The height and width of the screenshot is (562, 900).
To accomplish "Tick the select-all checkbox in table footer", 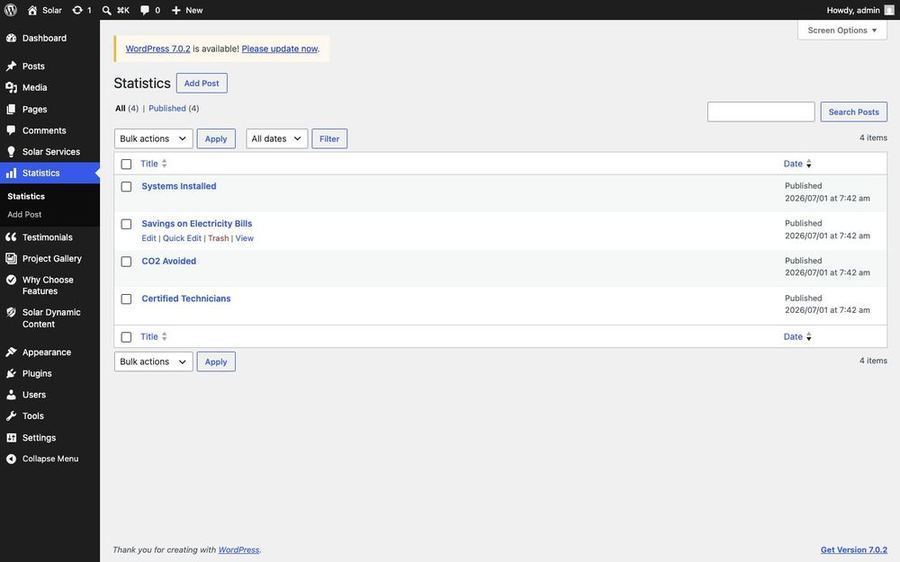I will coord(126,337).
